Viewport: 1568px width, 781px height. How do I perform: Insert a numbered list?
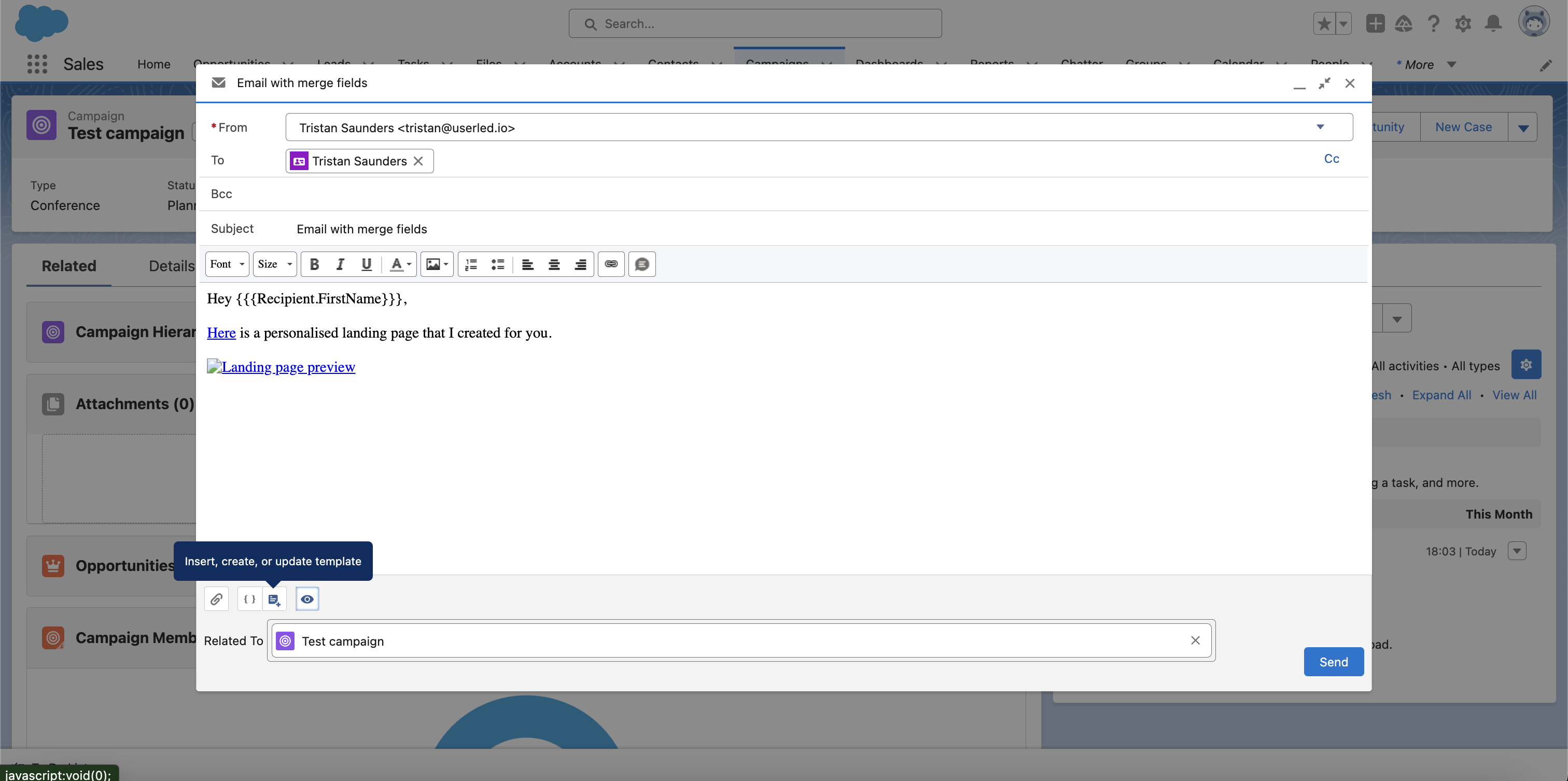[x=471, y=264]
